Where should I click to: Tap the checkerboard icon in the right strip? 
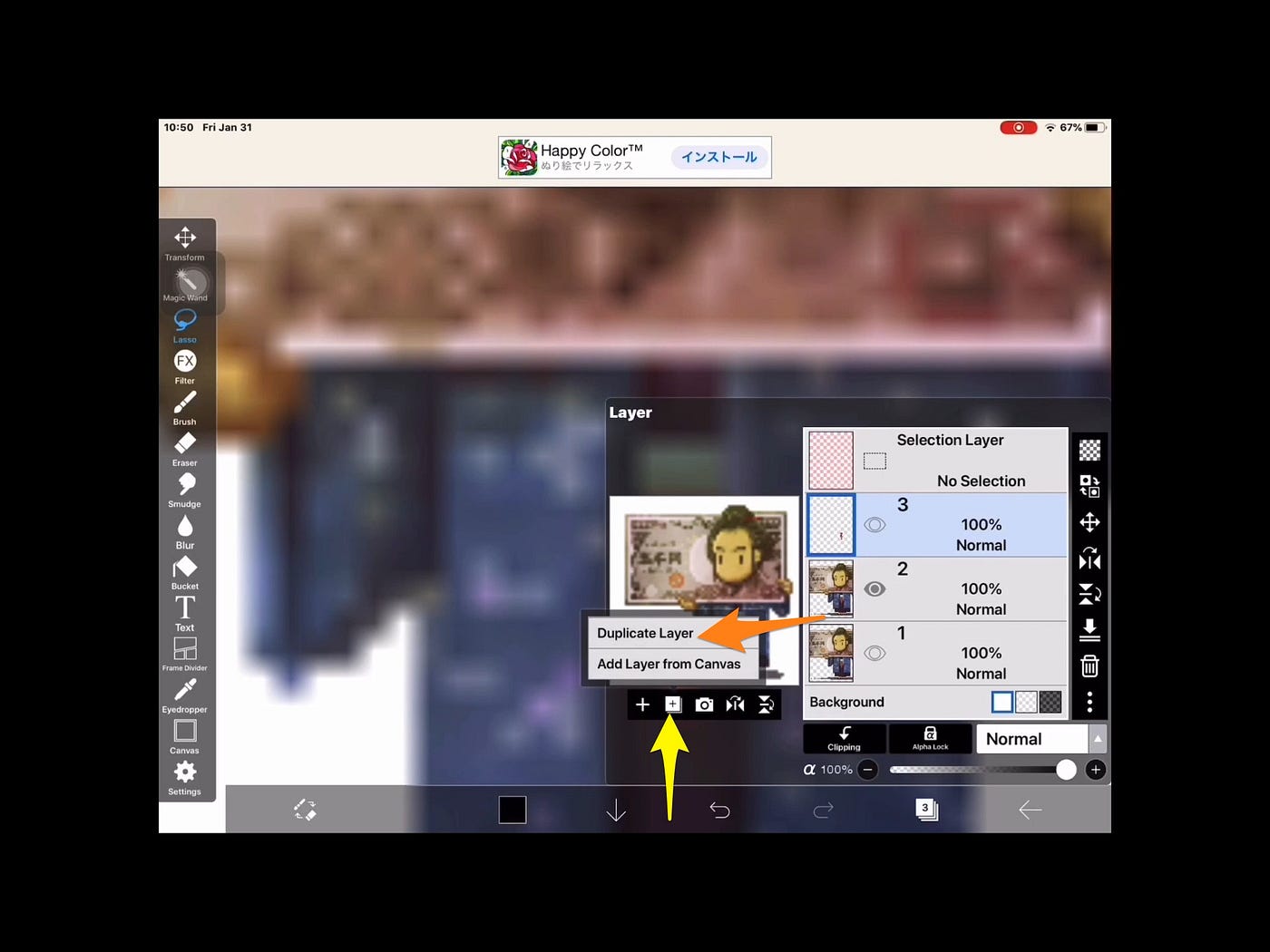click(x=1089, y=450)
